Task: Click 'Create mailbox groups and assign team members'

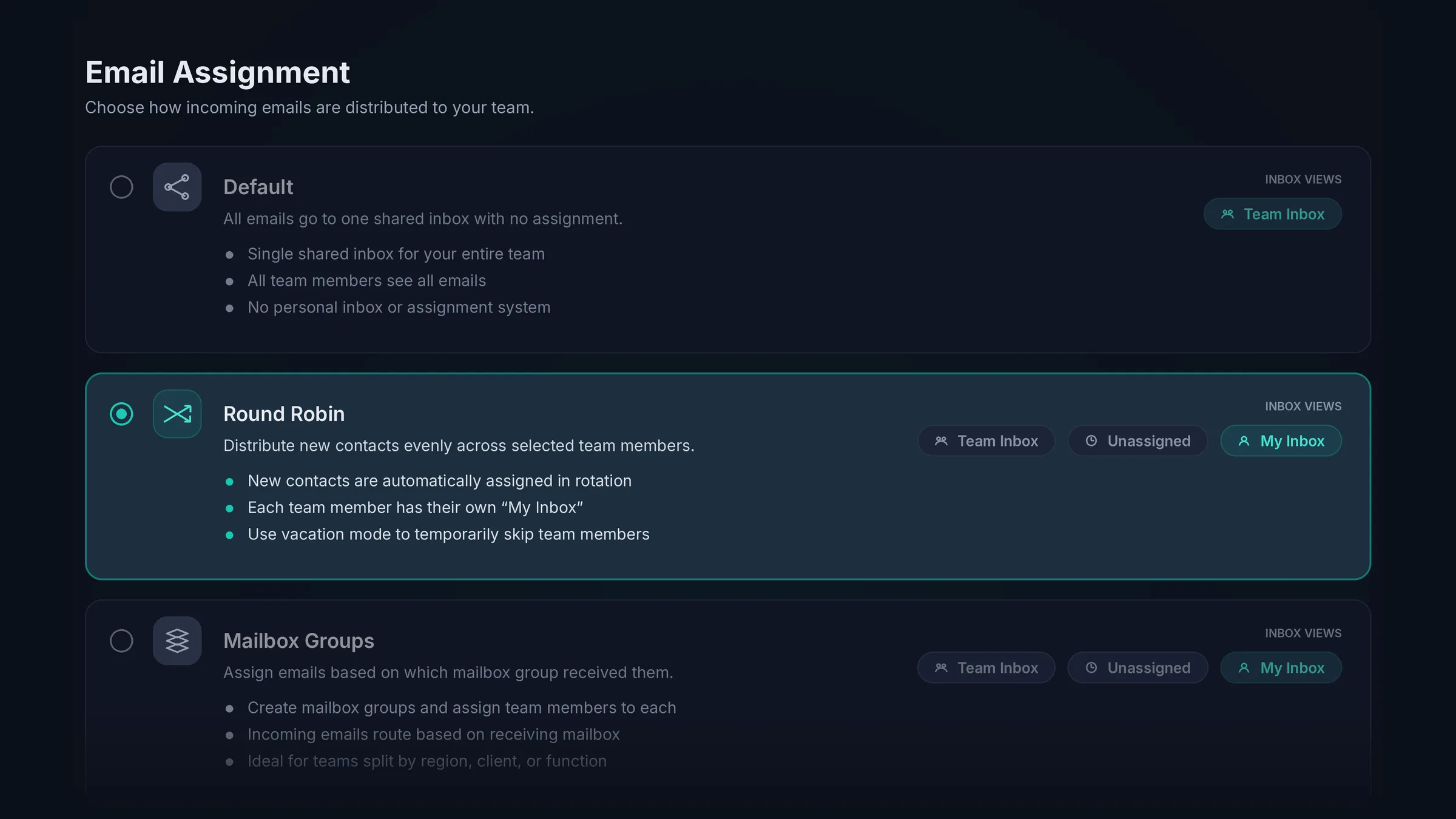Action: pos(462,708)
